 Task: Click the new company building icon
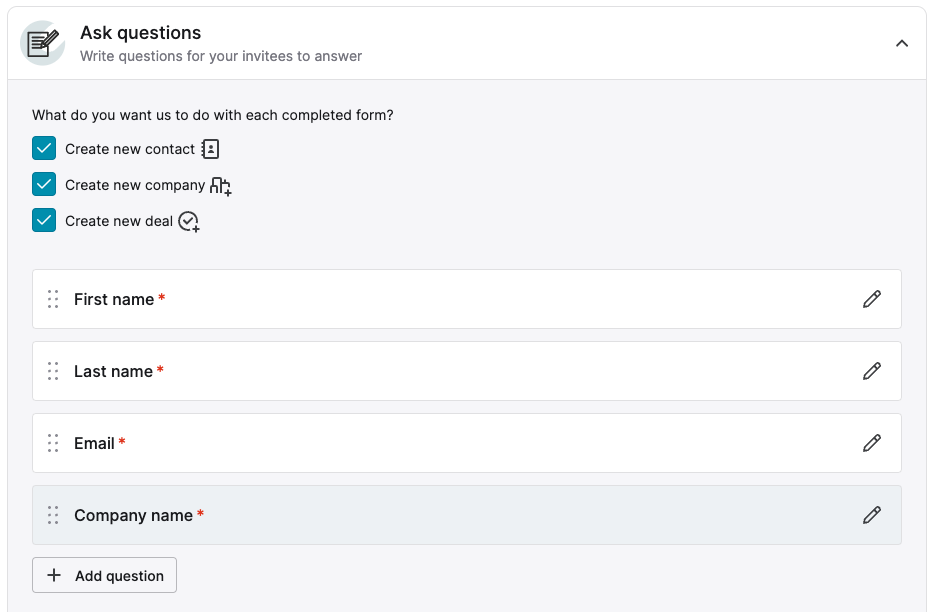(x=221, y=186)
